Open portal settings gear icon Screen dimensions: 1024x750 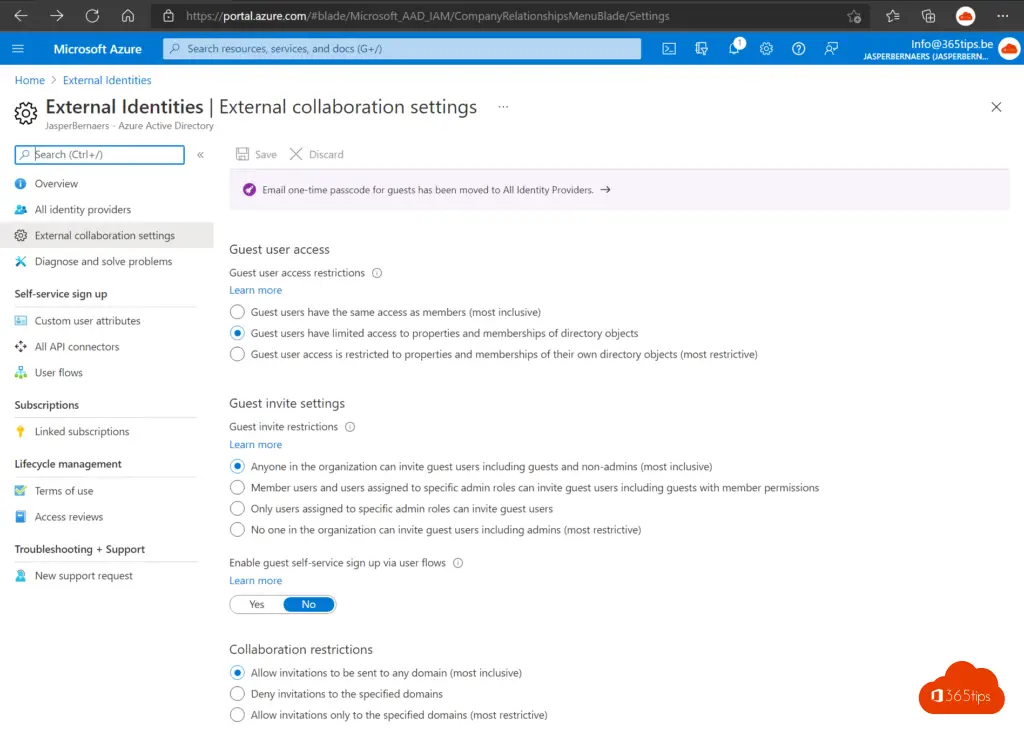coord(766,49)
